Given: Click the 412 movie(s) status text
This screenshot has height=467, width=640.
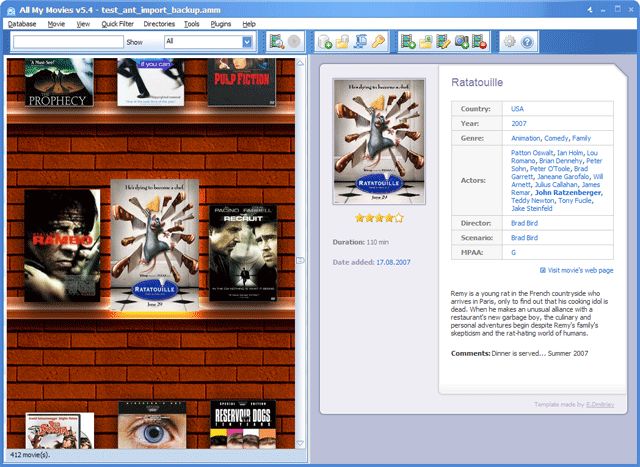Looking at the screenshot, I should (30, 454).
